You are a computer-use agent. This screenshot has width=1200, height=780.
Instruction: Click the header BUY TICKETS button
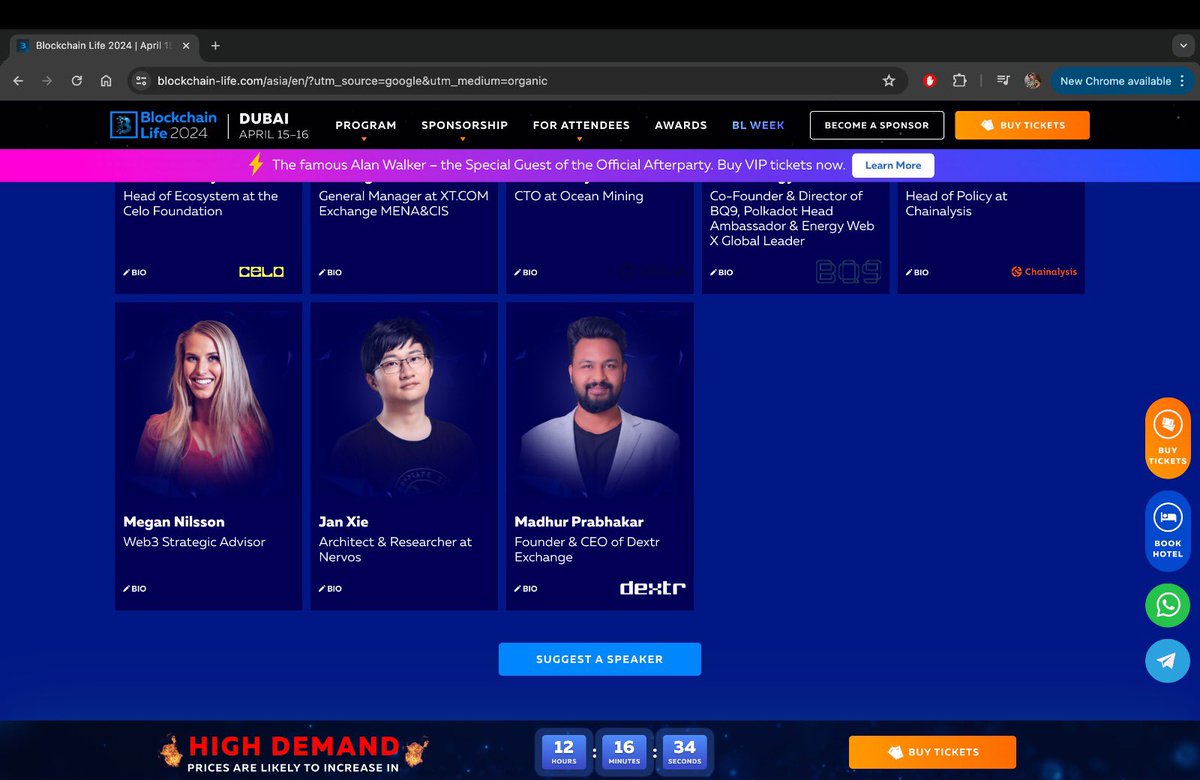pyautogui.click(x=1022, y=125)
